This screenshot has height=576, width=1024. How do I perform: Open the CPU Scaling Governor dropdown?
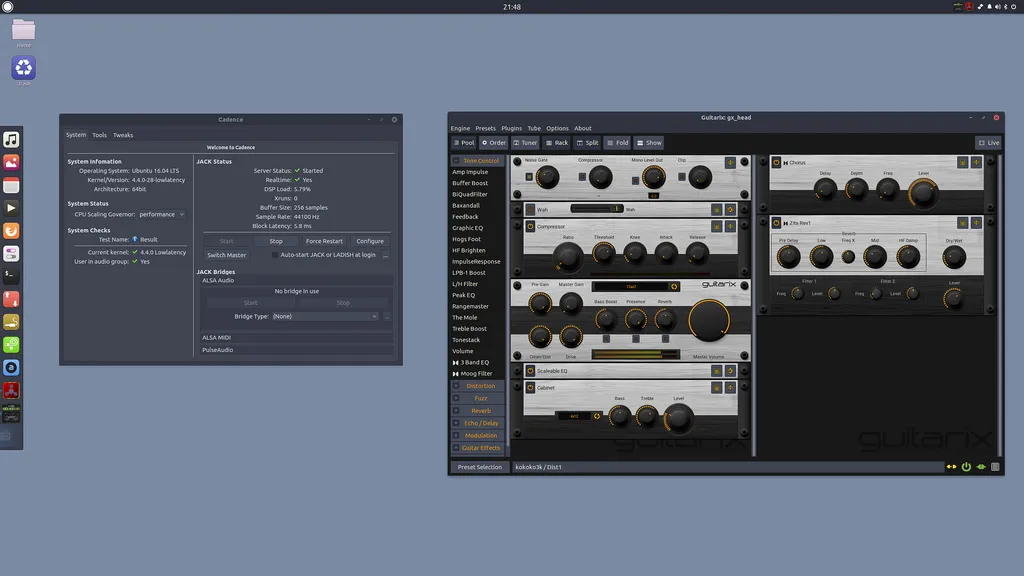click(162, 214)
